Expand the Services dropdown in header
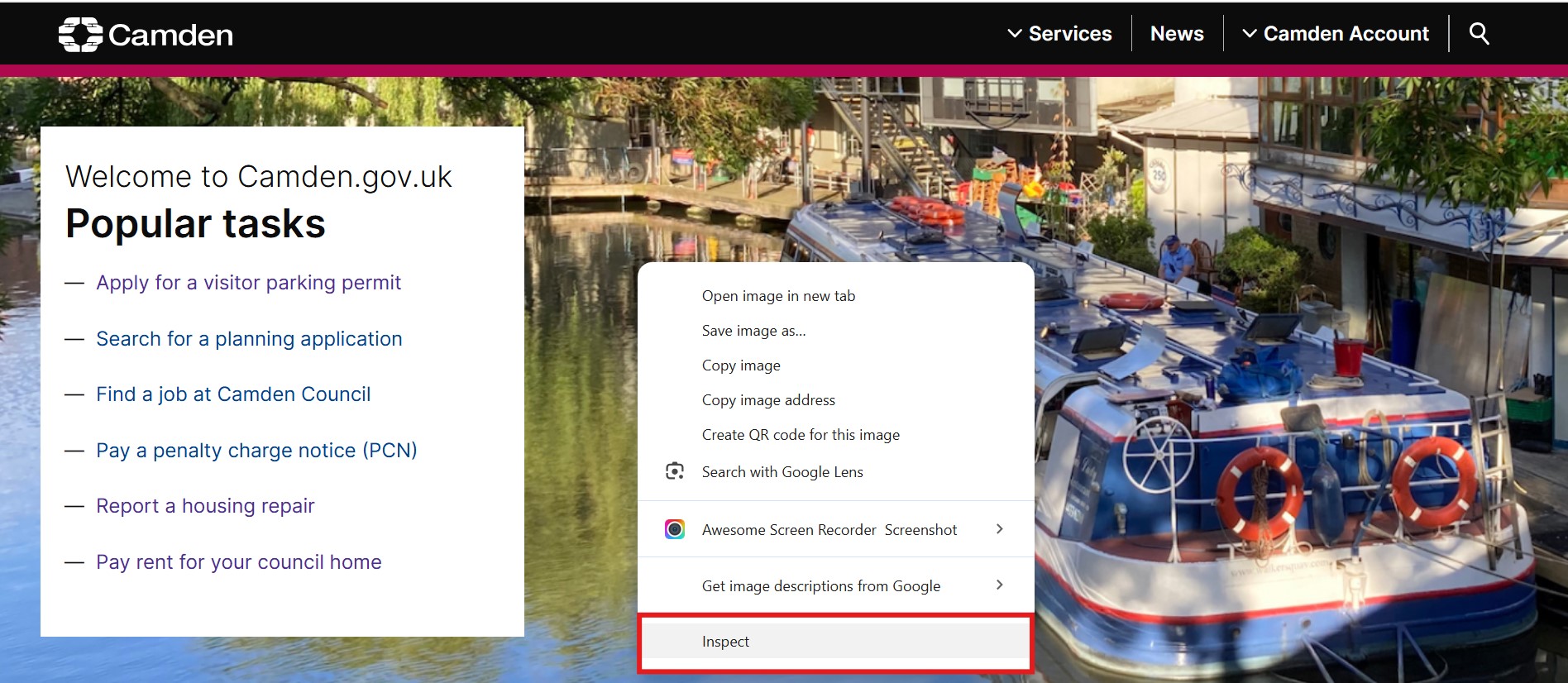 pyautogui.click(x=1059, y=34)
